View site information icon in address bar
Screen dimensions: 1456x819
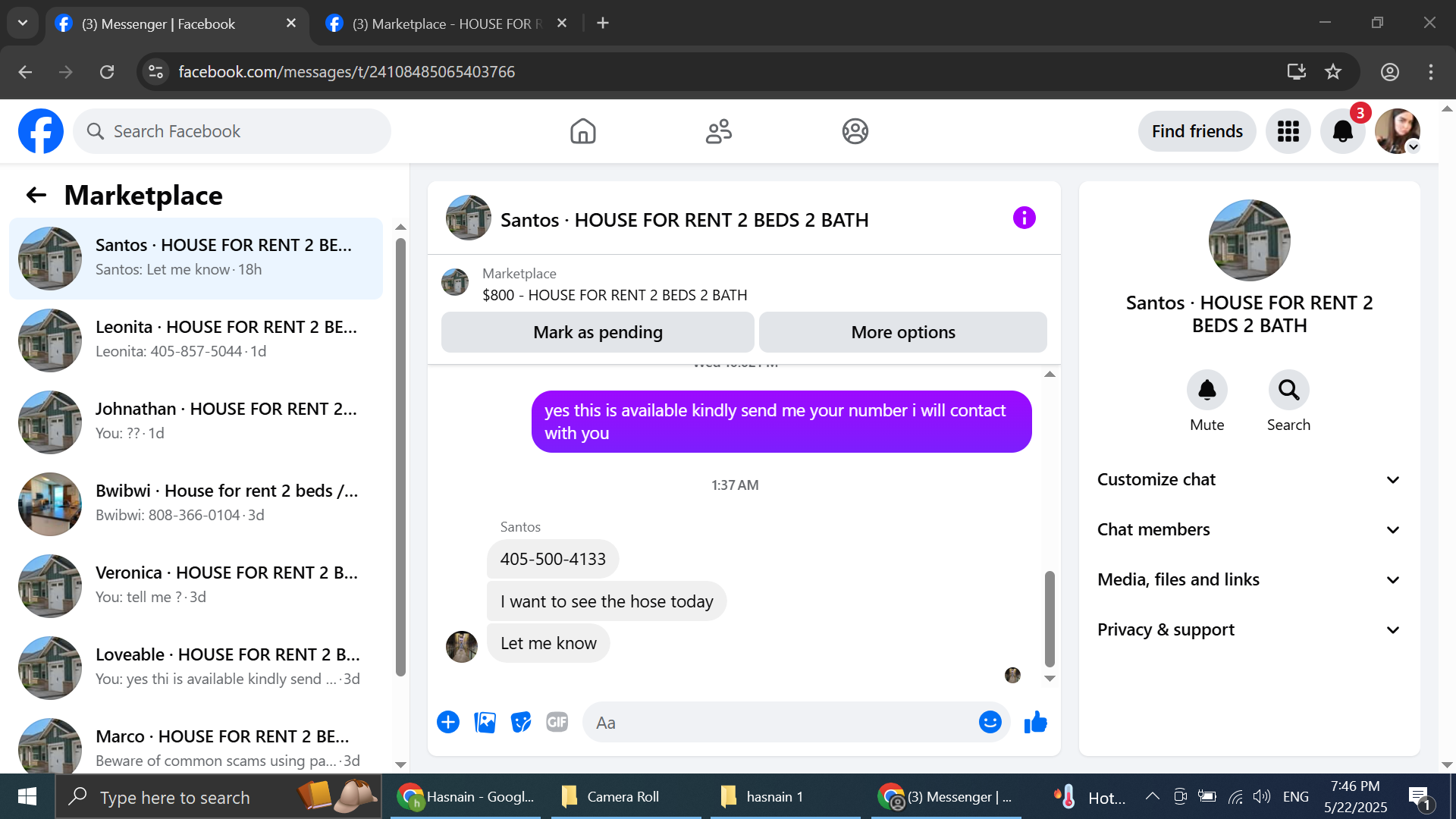tap(155, 72)
